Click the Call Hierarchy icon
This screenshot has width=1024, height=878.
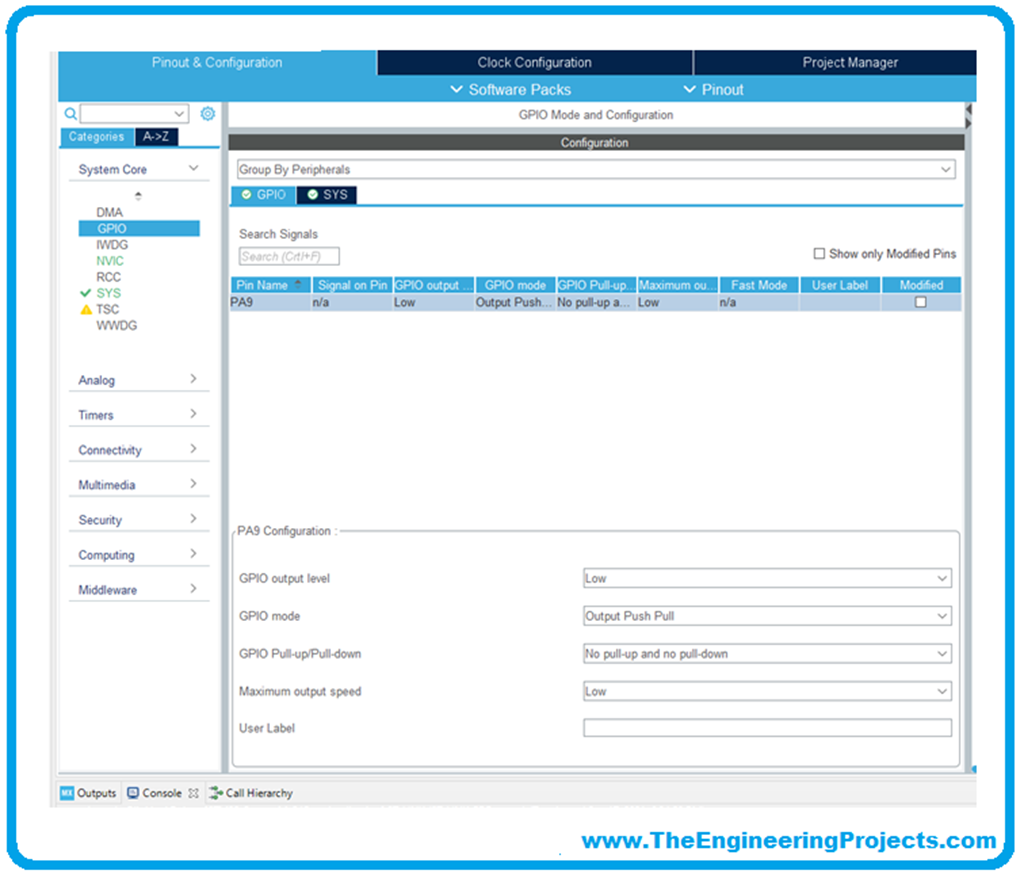[216, 793]
